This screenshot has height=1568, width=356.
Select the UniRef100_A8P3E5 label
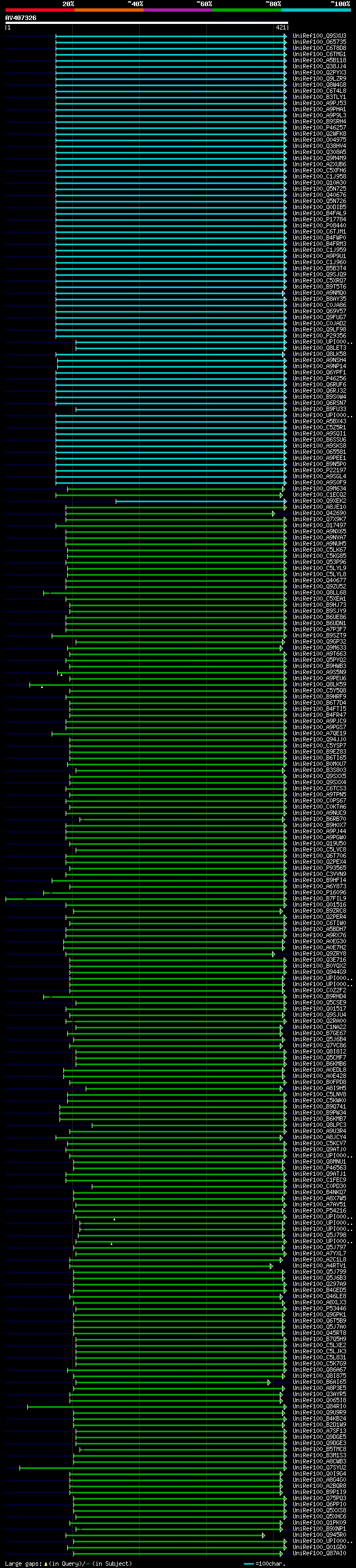[319, 1388]
